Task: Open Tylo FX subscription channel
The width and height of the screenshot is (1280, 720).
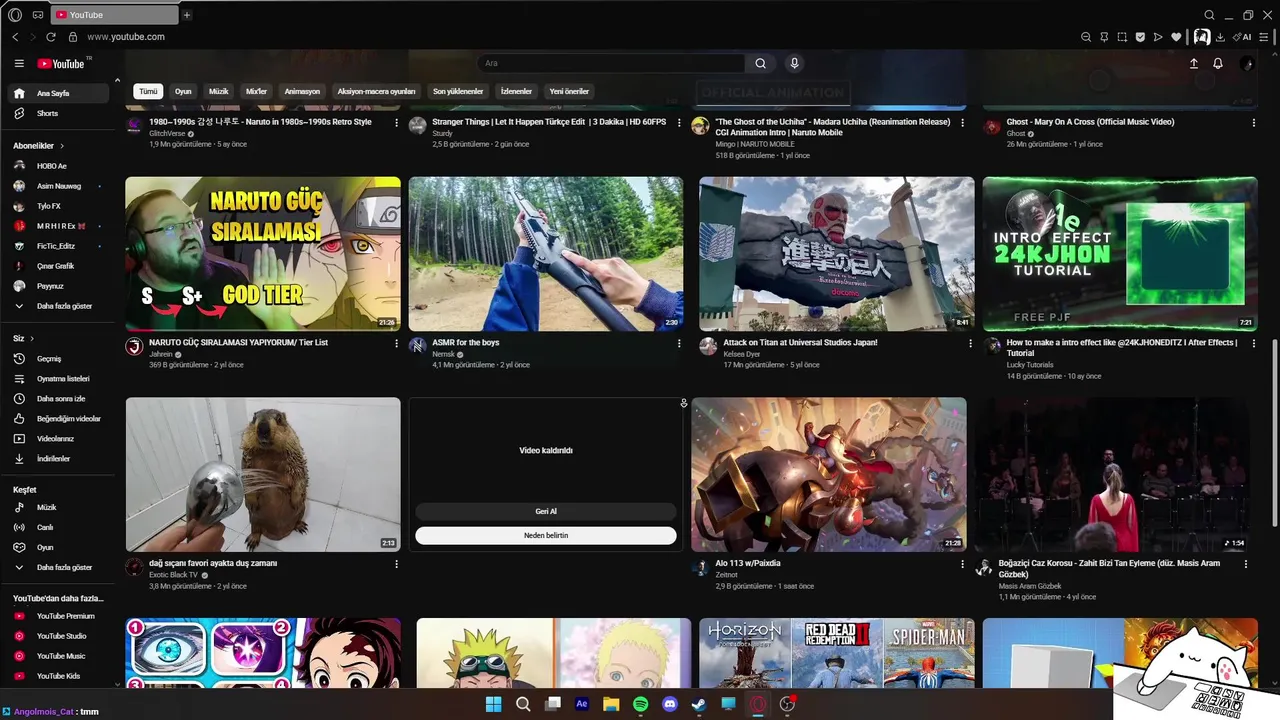Action: [60, 206]
